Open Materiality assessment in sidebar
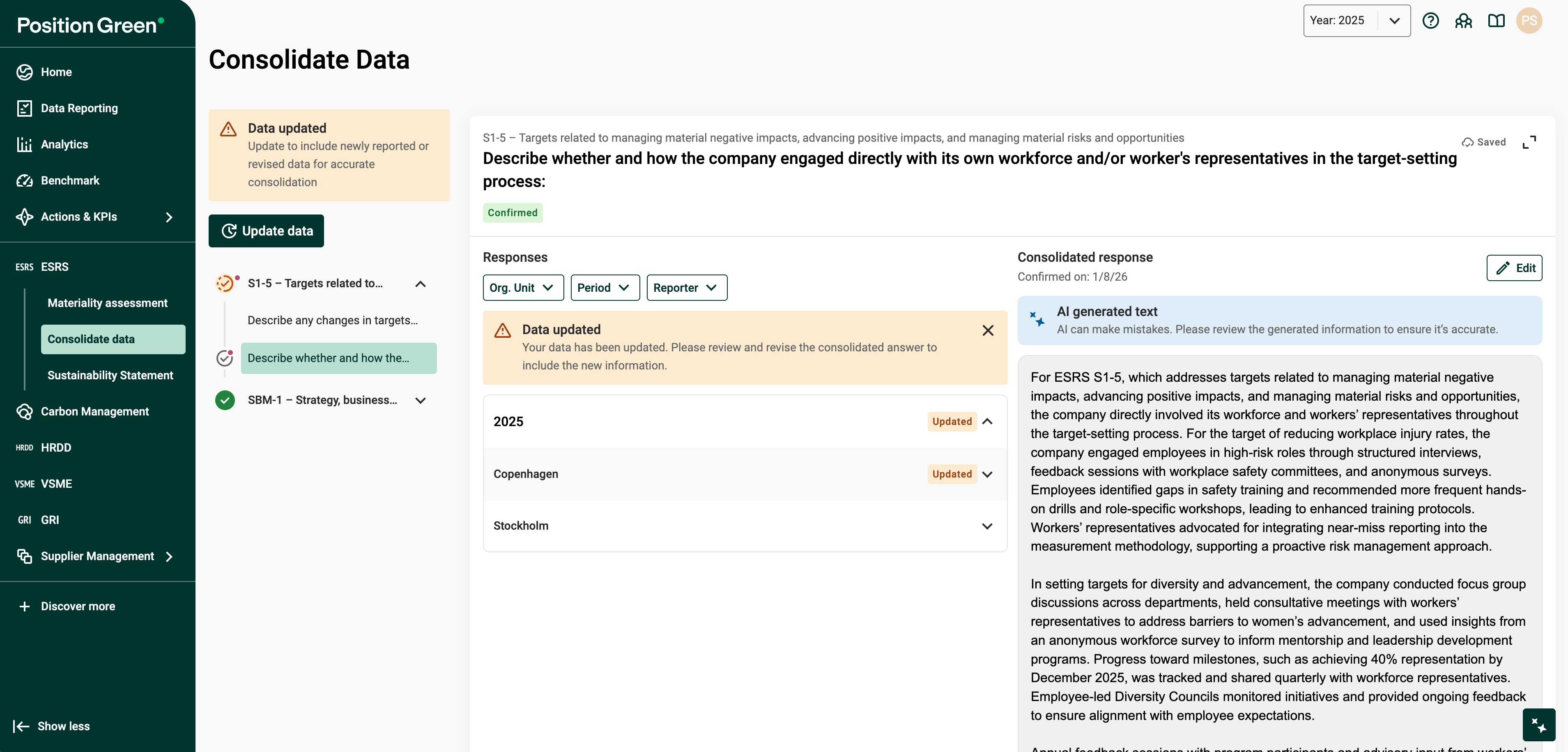This screenshot has height=752, width=1568. (x=107, y=303)
